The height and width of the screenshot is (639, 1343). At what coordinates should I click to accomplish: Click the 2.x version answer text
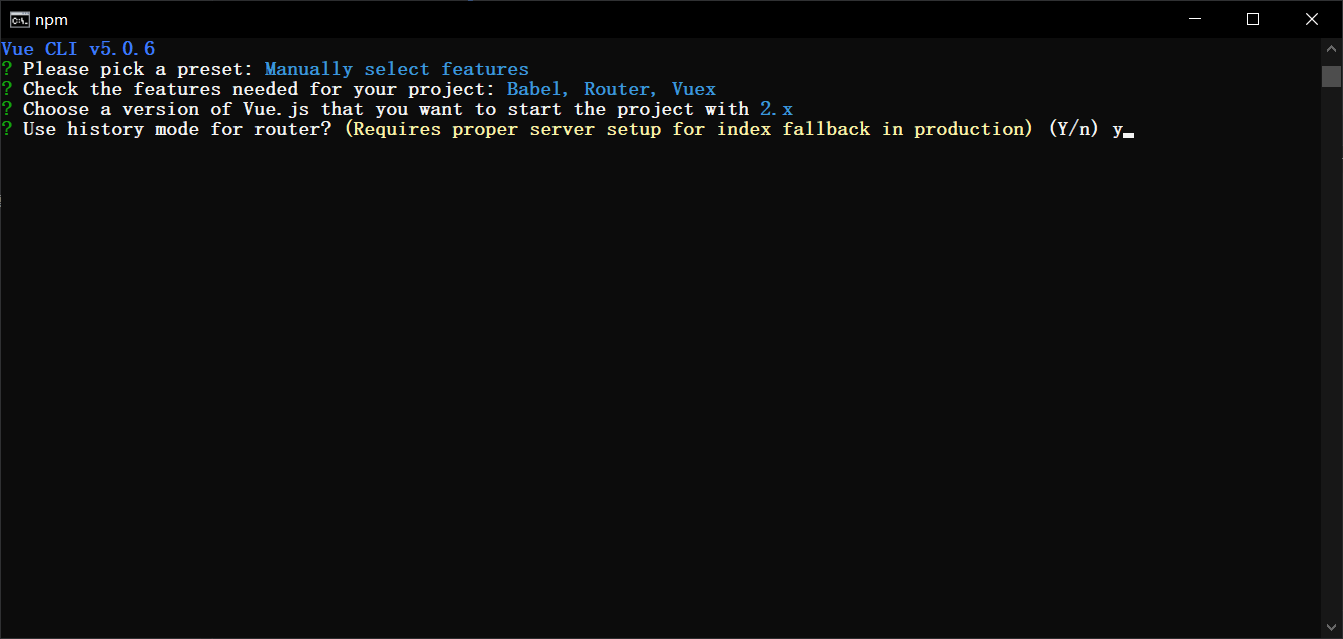(776, 108)
